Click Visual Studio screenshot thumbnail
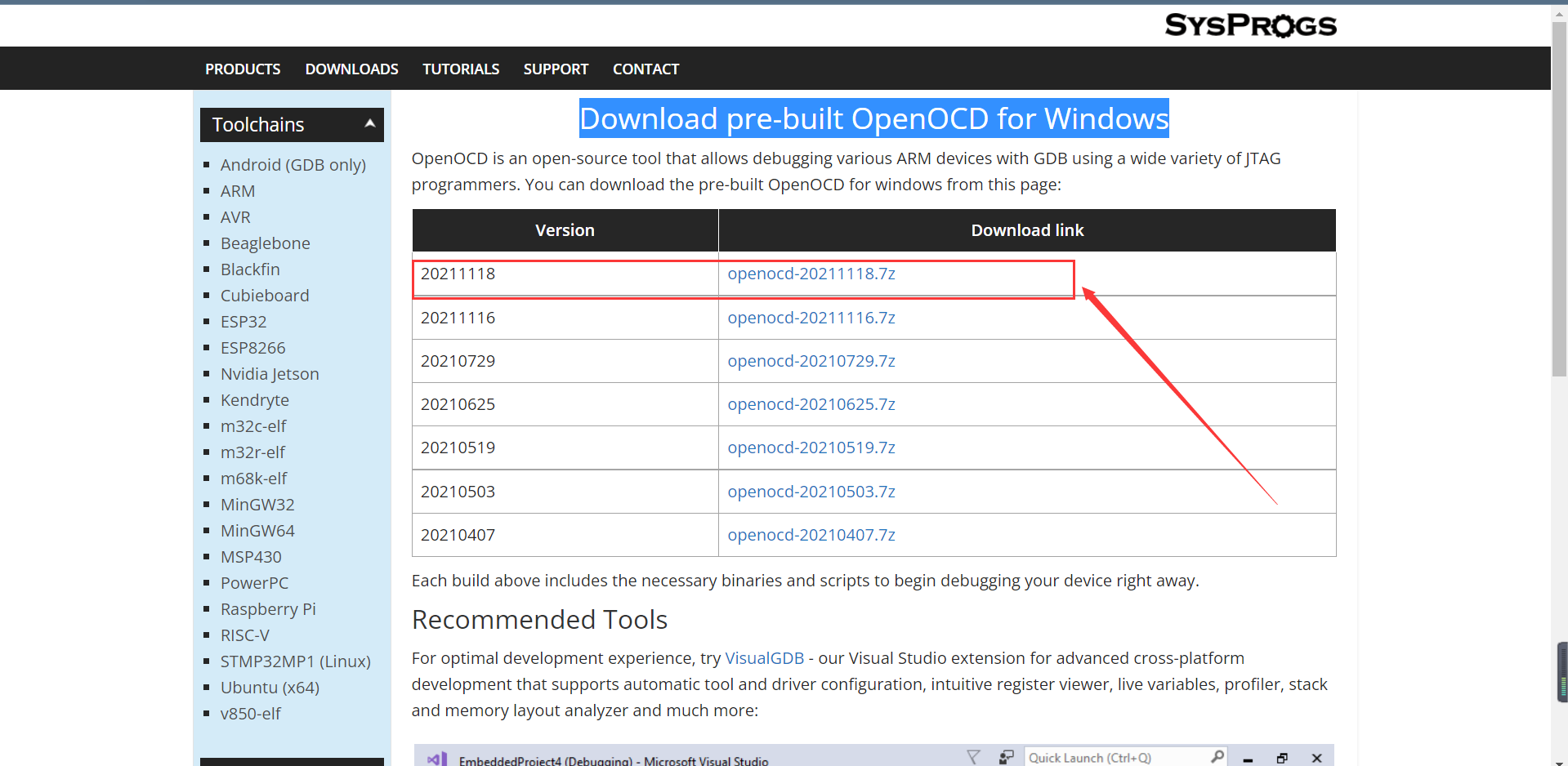 click(x=873, y=755)
